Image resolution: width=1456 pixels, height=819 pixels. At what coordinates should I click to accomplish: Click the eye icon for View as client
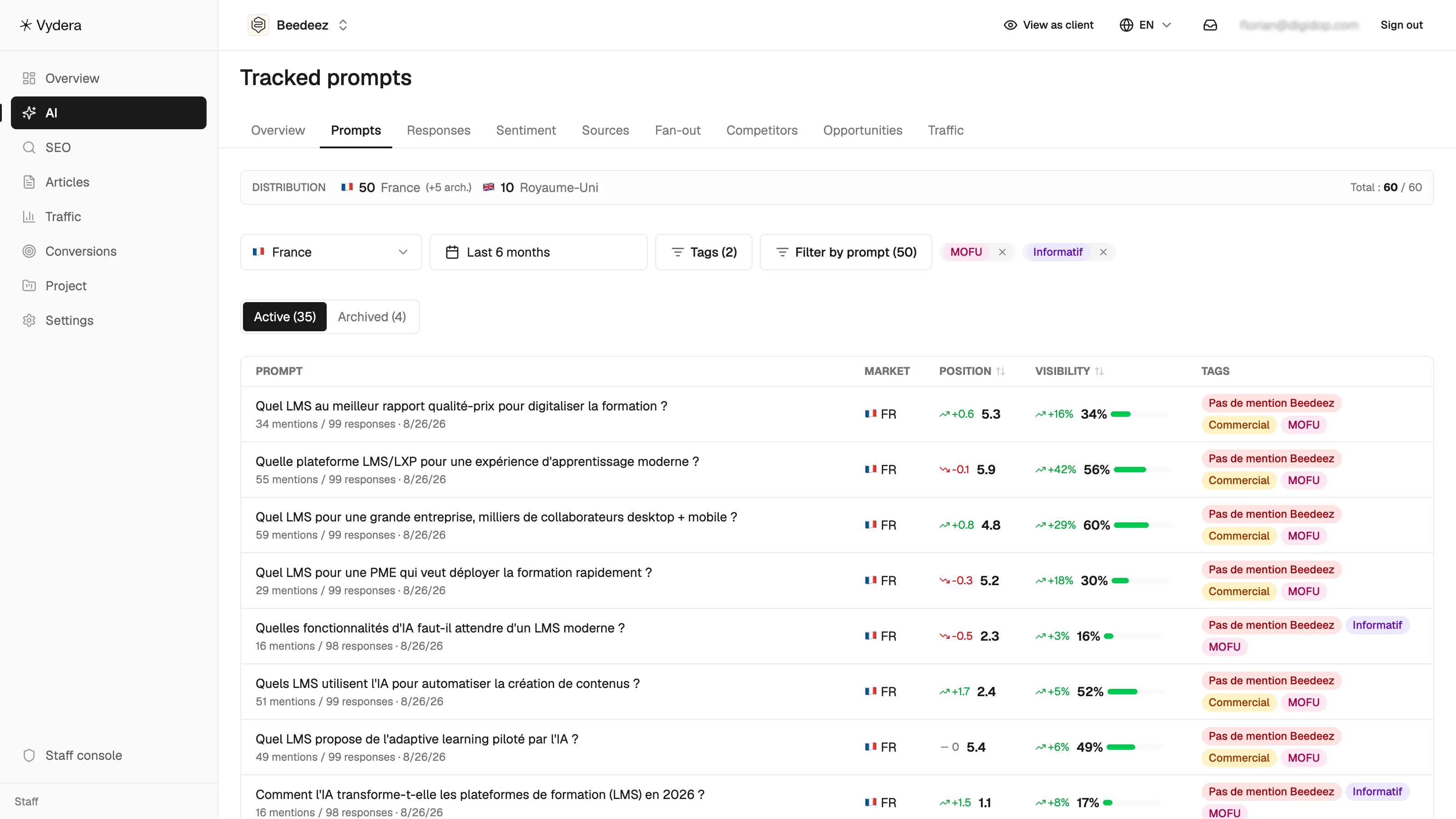[x=1010, y=25]
